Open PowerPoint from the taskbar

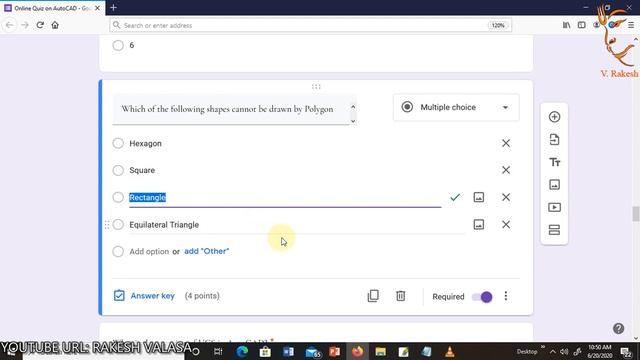click(x=334, y=351)
